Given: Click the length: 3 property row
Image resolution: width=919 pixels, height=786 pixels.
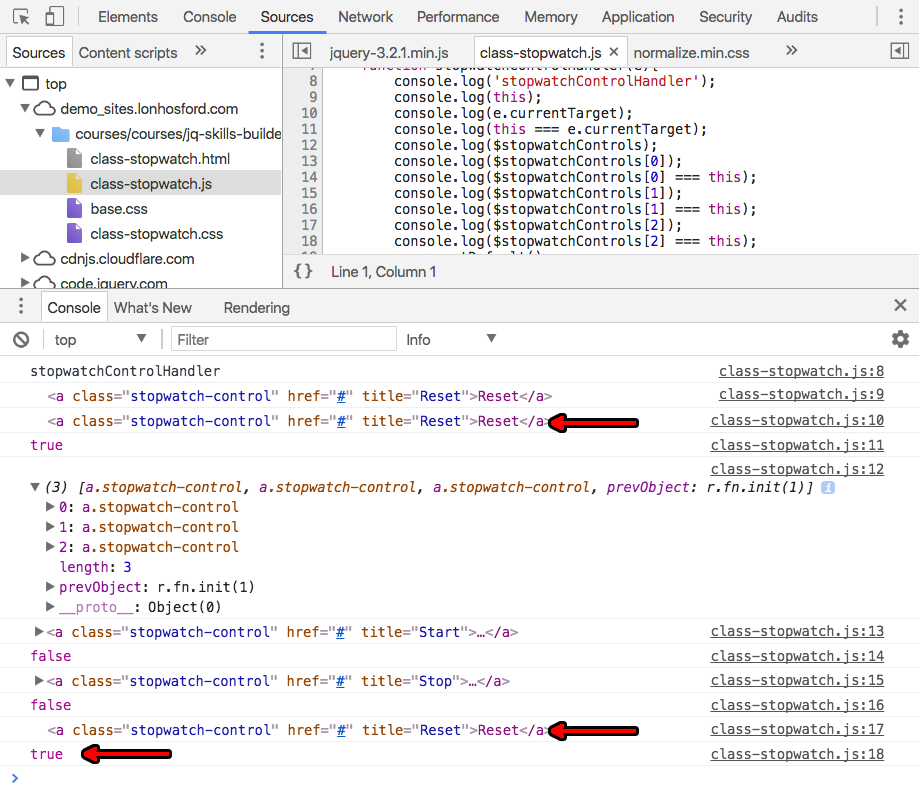Looking at the screenshot, I should tap(95, 567).
